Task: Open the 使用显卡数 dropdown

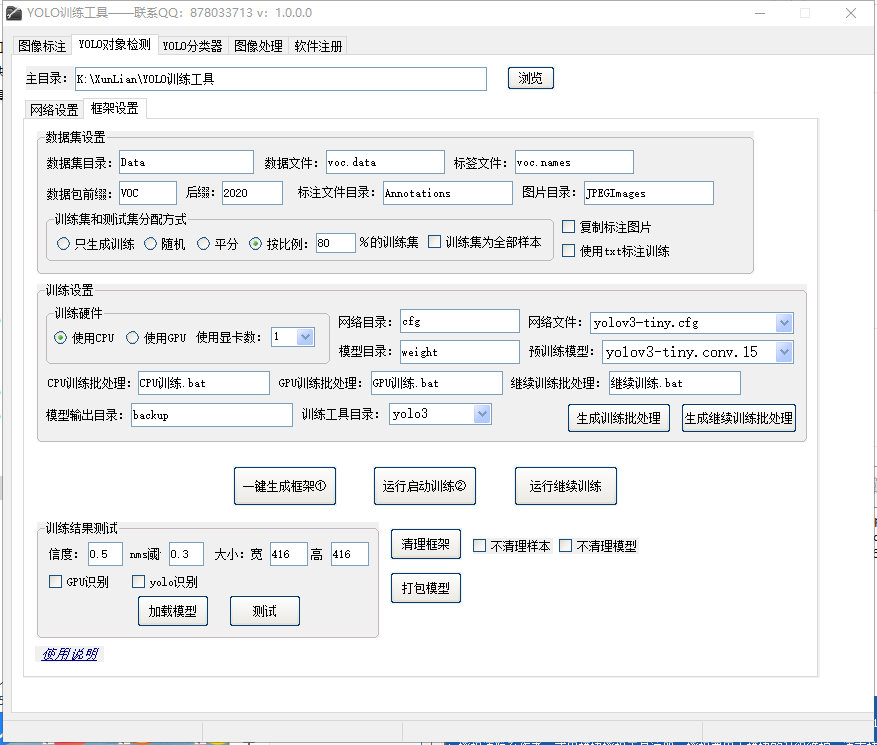Action: tap(306, 337)
